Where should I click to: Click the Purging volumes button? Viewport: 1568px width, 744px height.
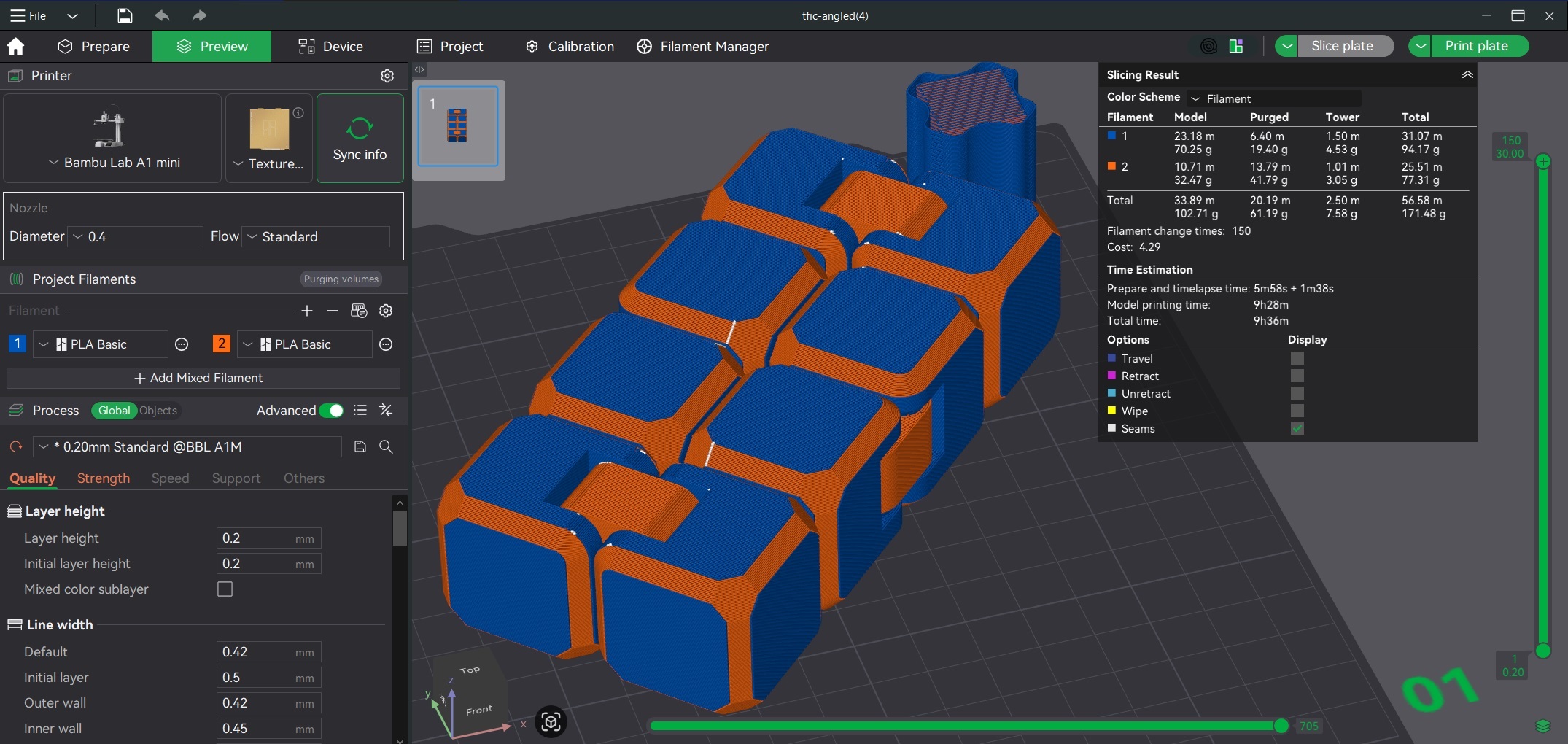coord(341,279)
